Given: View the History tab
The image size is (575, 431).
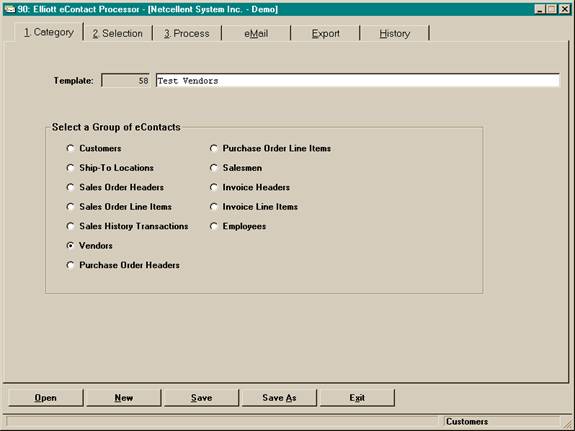Looking at the screenshot, I should tap(395, 33).
